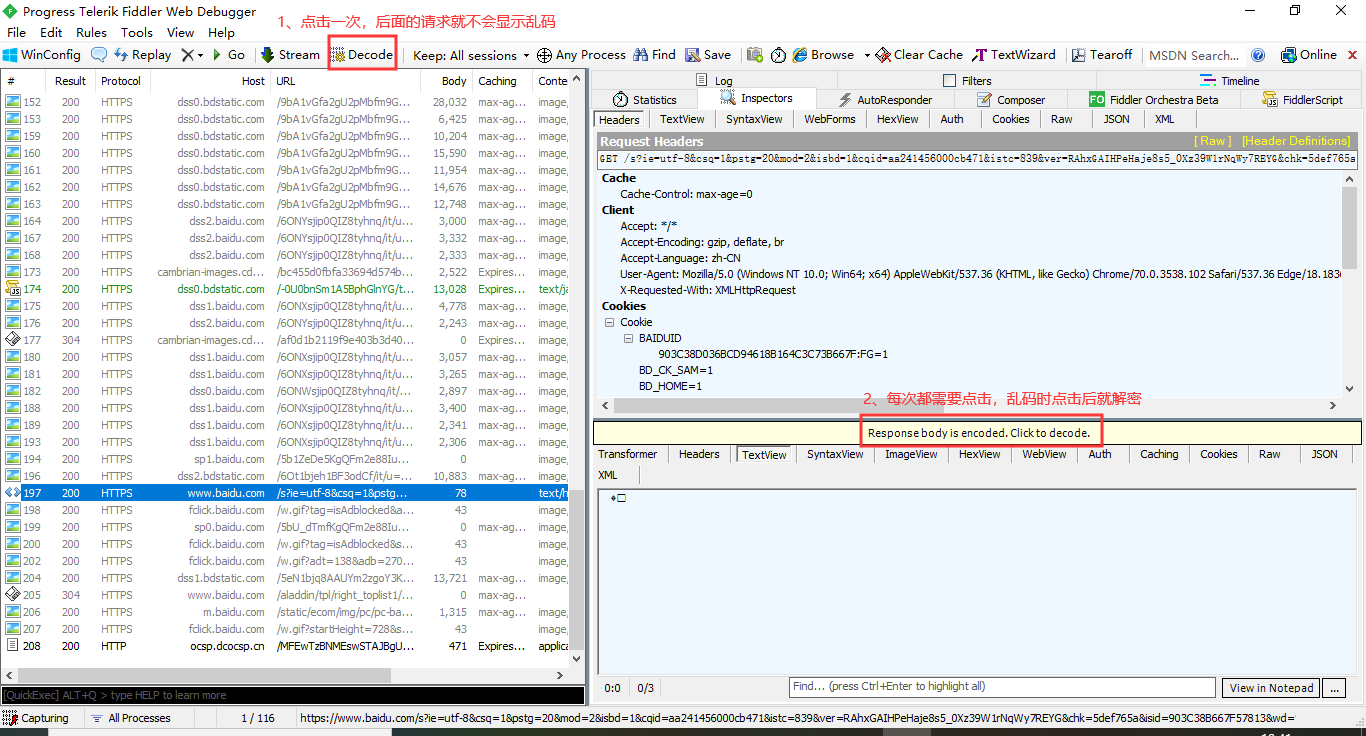Collapse the Cookie tree node
Image resolution: width=1366 pixels, height=736 pixels.
pos(609,321)
